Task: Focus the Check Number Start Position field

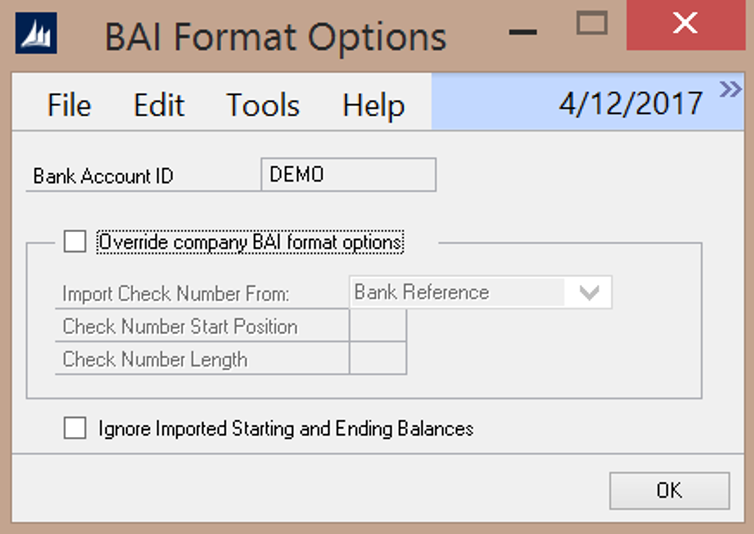Action: 378,326
